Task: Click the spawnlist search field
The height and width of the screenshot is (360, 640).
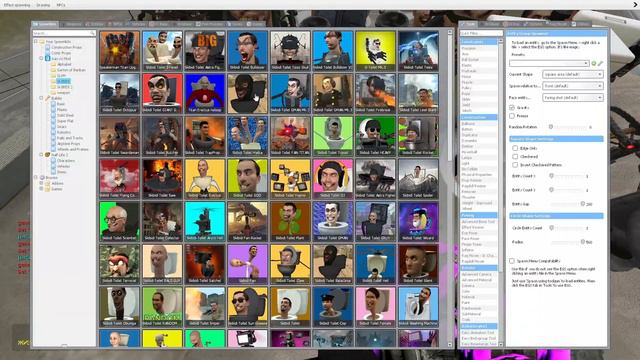Action: tap(64, 33)
